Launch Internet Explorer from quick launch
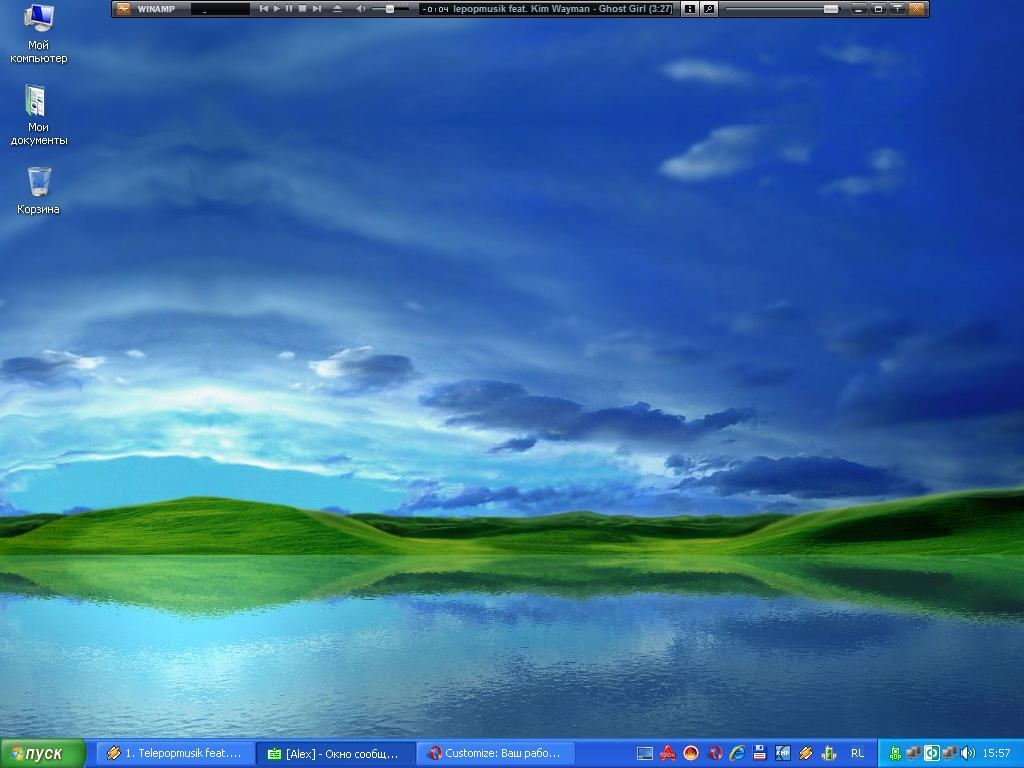 (x=737, y=753)
